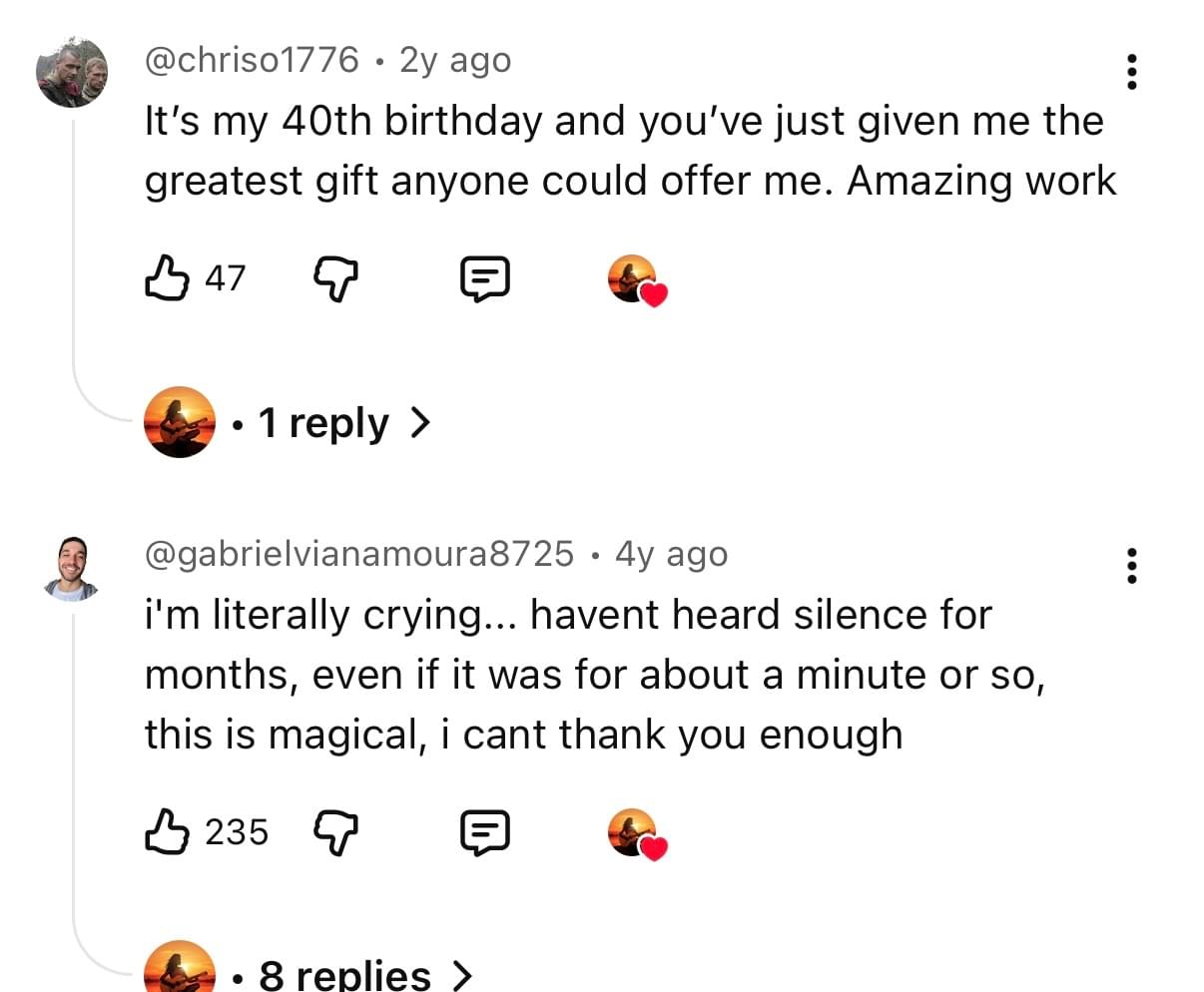Image resolution: width=1204 pixels, height=992 pixels.
Task: Dislike the 40th birthday comment
Action: pyautogui.click(x=335, y=277)
